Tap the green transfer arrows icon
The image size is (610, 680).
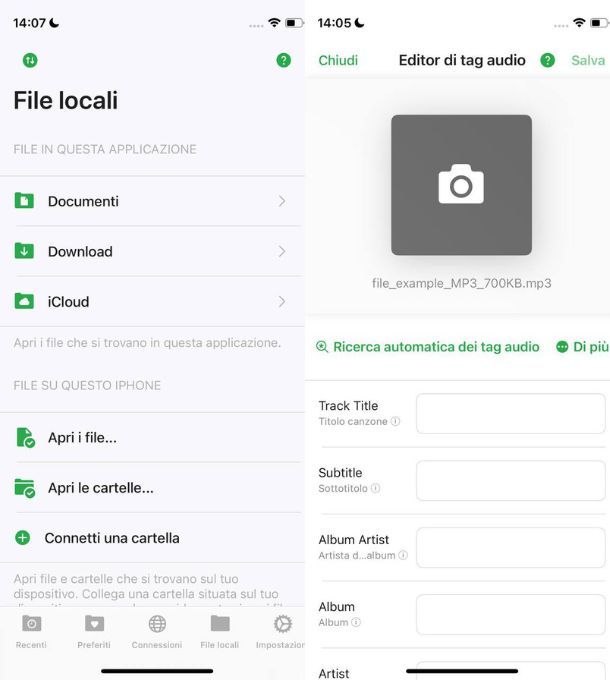(x=30, y=60)
